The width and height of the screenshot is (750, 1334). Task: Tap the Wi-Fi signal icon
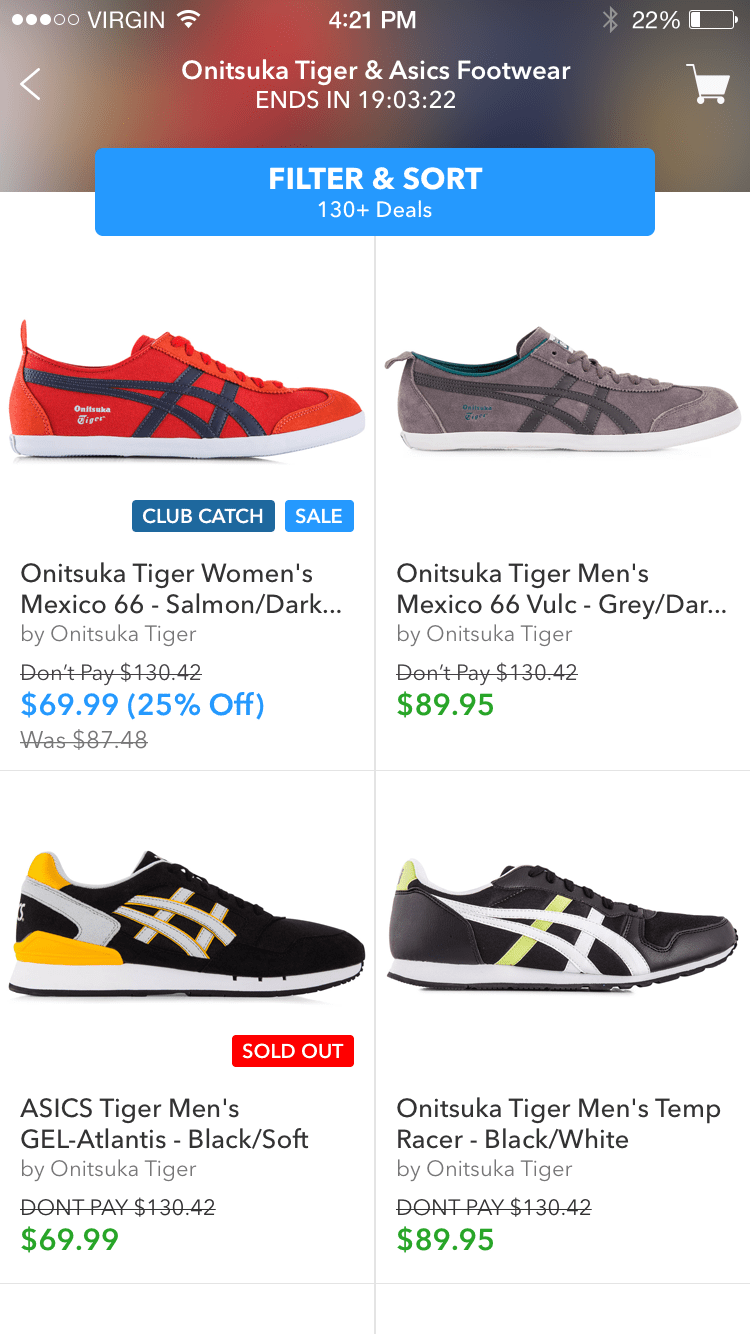pos(187,20)
